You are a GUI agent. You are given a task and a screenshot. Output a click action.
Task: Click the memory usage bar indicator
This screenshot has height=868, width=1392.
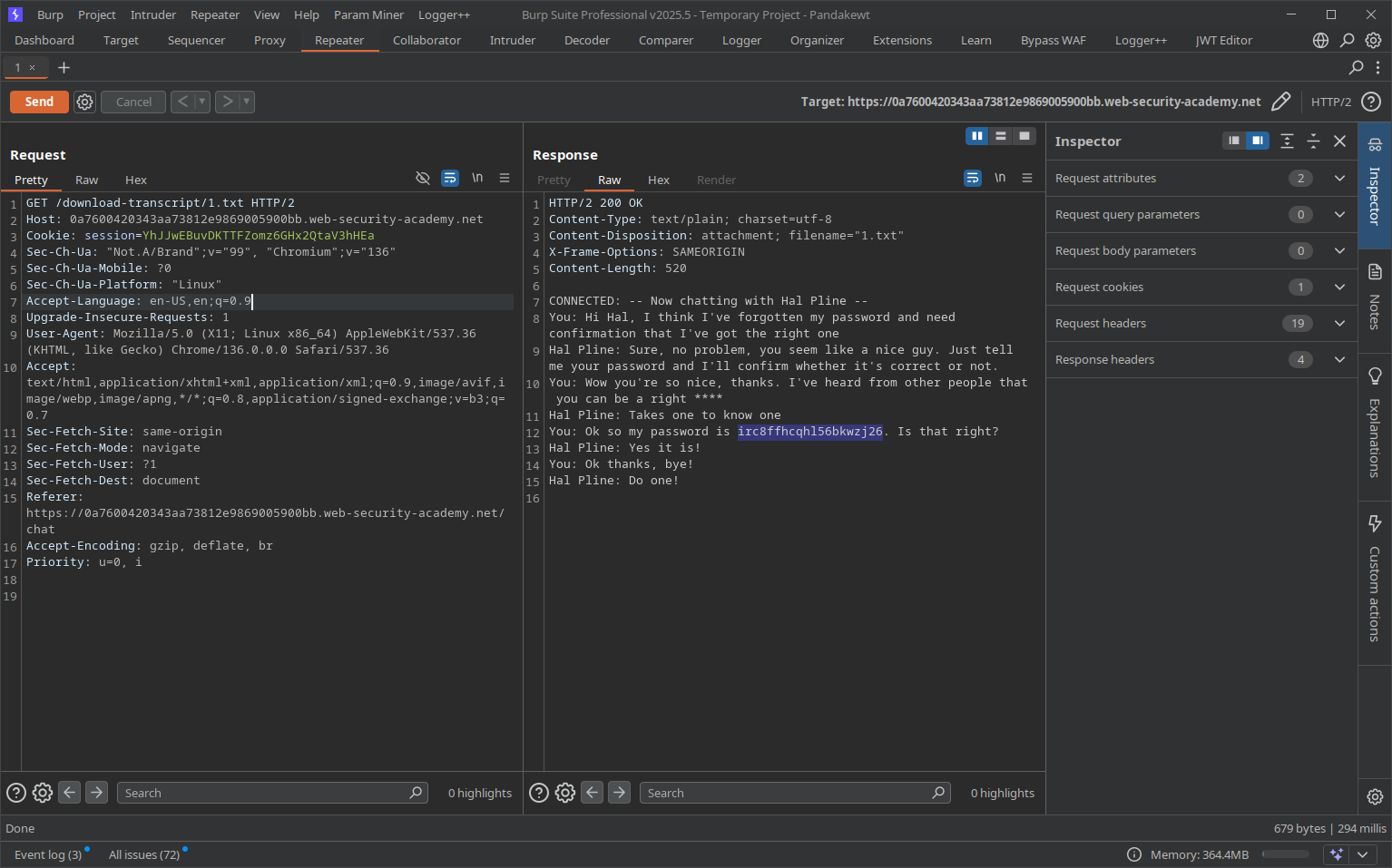(1286, 854)
